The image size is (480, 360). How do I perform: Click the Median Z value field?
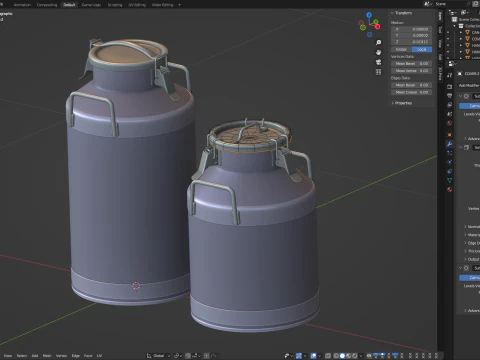click(x=412, y=42)
